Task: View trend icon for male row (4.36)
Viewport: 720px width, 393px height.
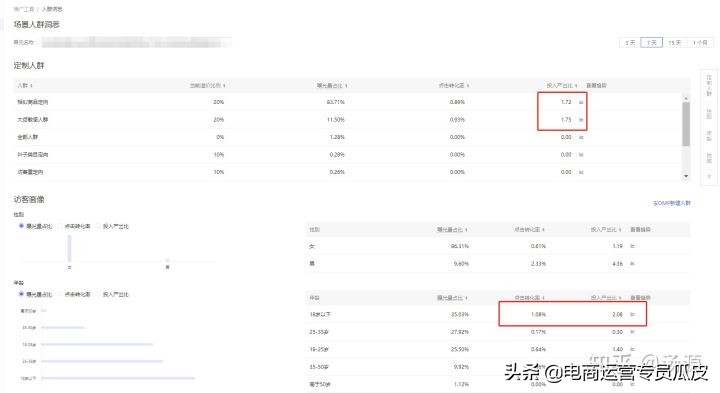Action: 632,264
